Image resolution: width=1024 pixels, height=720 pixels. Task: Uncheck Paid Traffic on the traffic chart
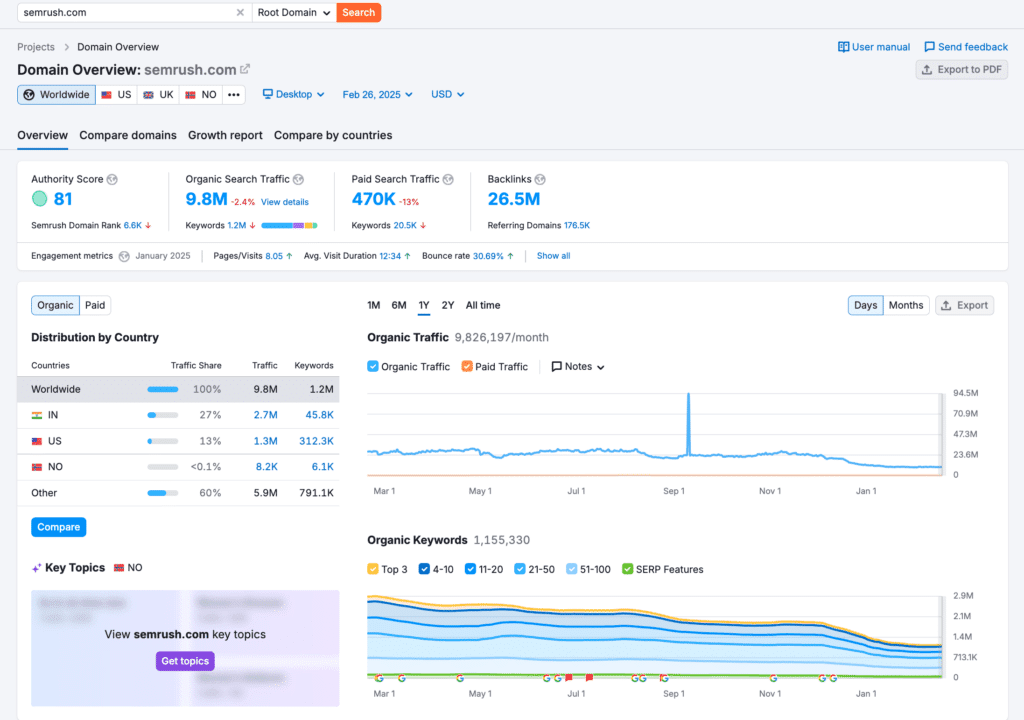(466, 366)
